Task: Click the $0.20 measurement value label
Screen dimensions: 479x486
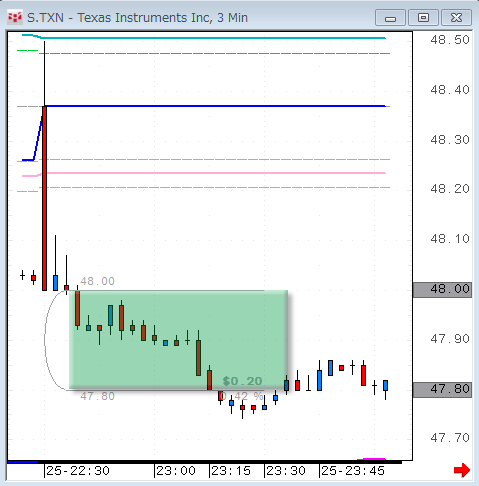Action: (x=242, y=381)
